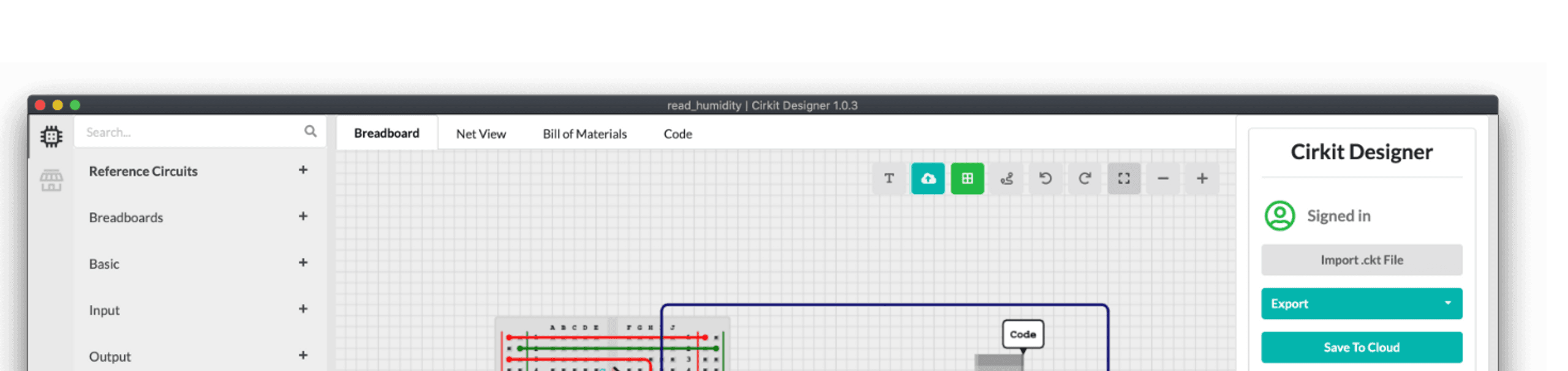
Task: Click the cloud upload toolbar icon
Action: tap(927, 178)
